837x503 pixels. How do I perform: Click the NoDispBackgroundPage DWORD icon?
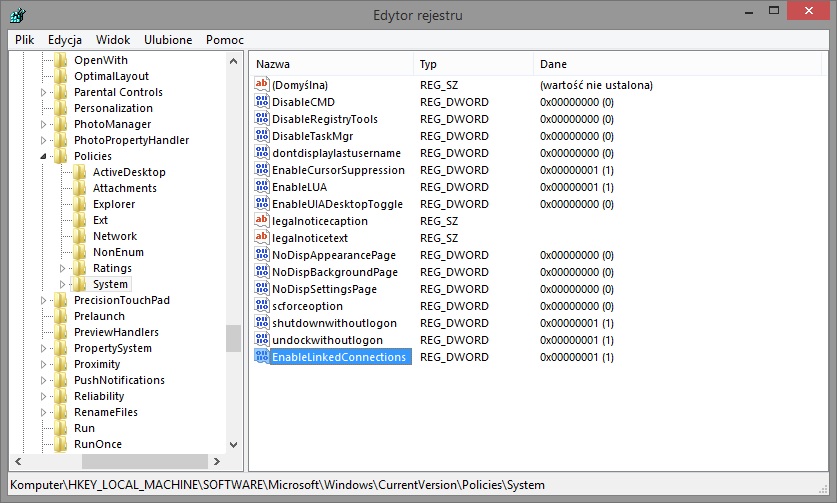(262, 272)
